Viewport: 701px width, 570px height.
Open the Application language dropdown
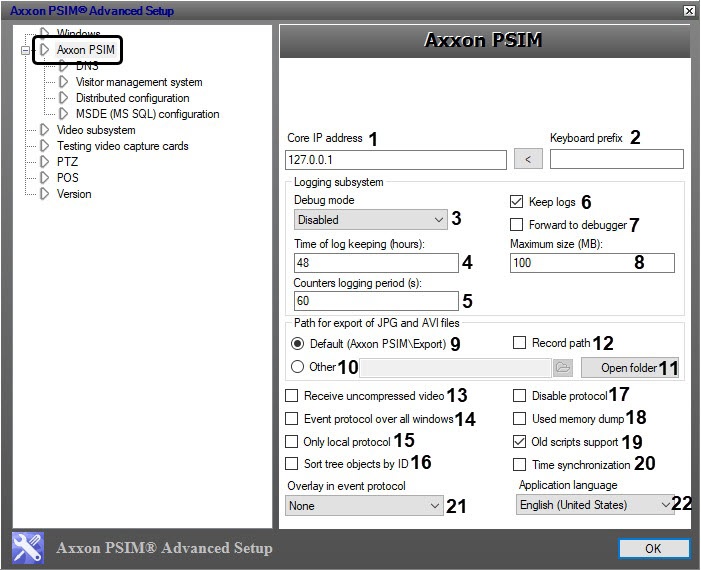pos(595,505)
